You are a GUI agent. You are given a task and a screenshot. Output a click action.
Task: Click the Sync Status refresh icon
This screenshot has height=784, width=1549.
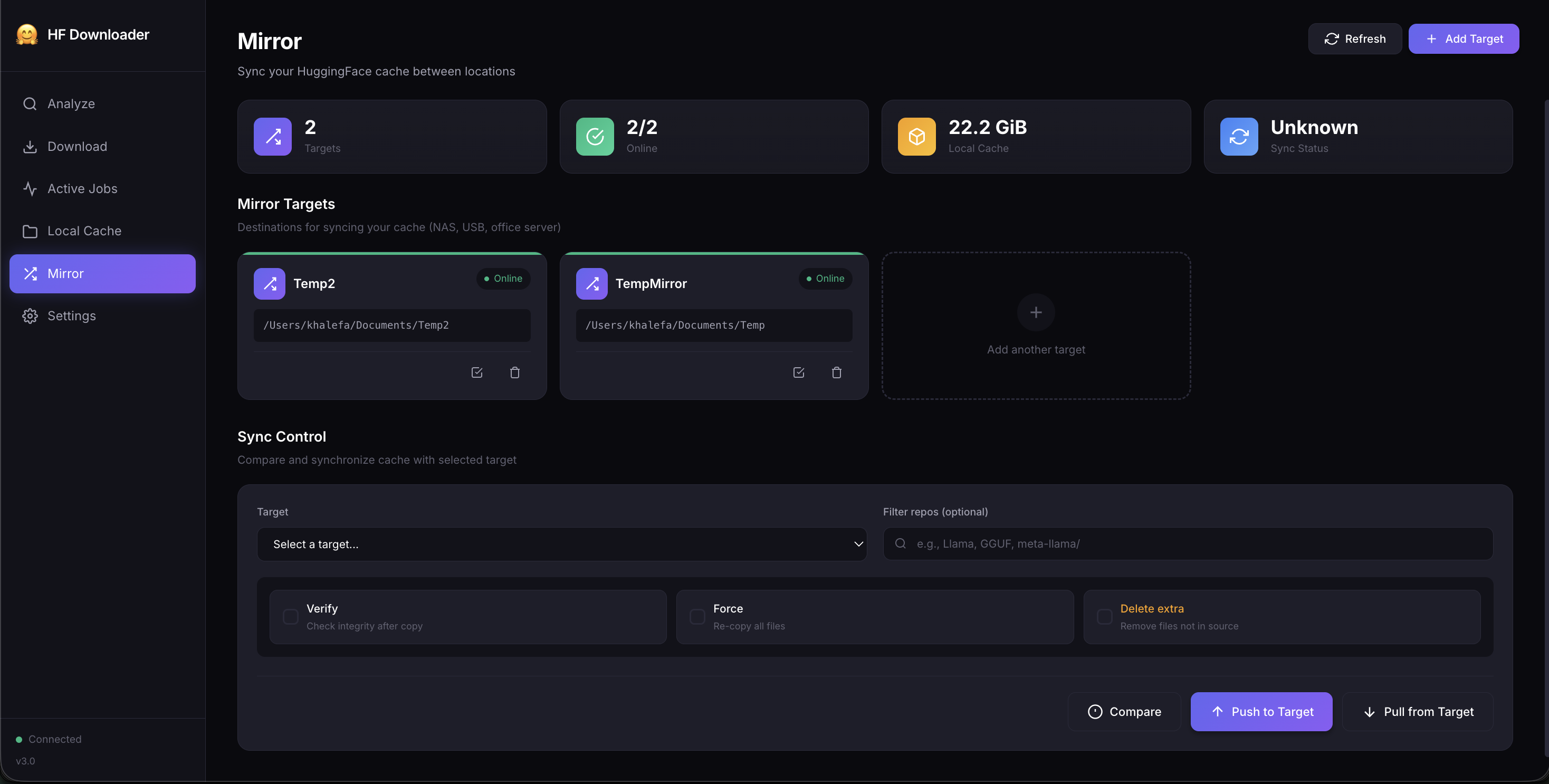tap(1239, 137)
